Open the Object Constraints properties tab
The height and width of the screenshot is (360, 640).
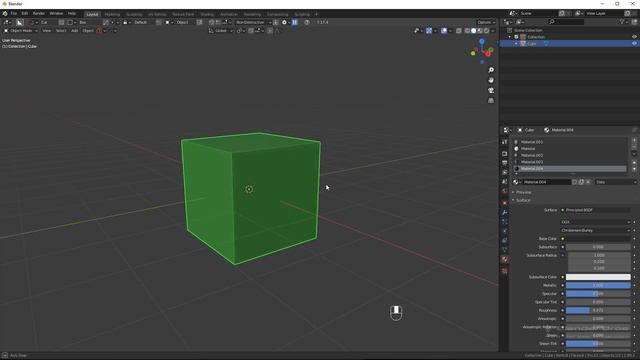pos(504,240)
